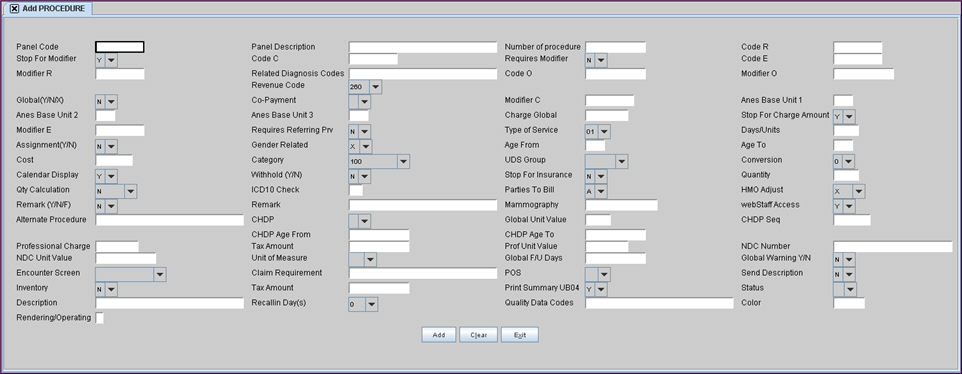The image size is (962, 374).
Task: Focus the Panel Code input field
Action: 120,47
